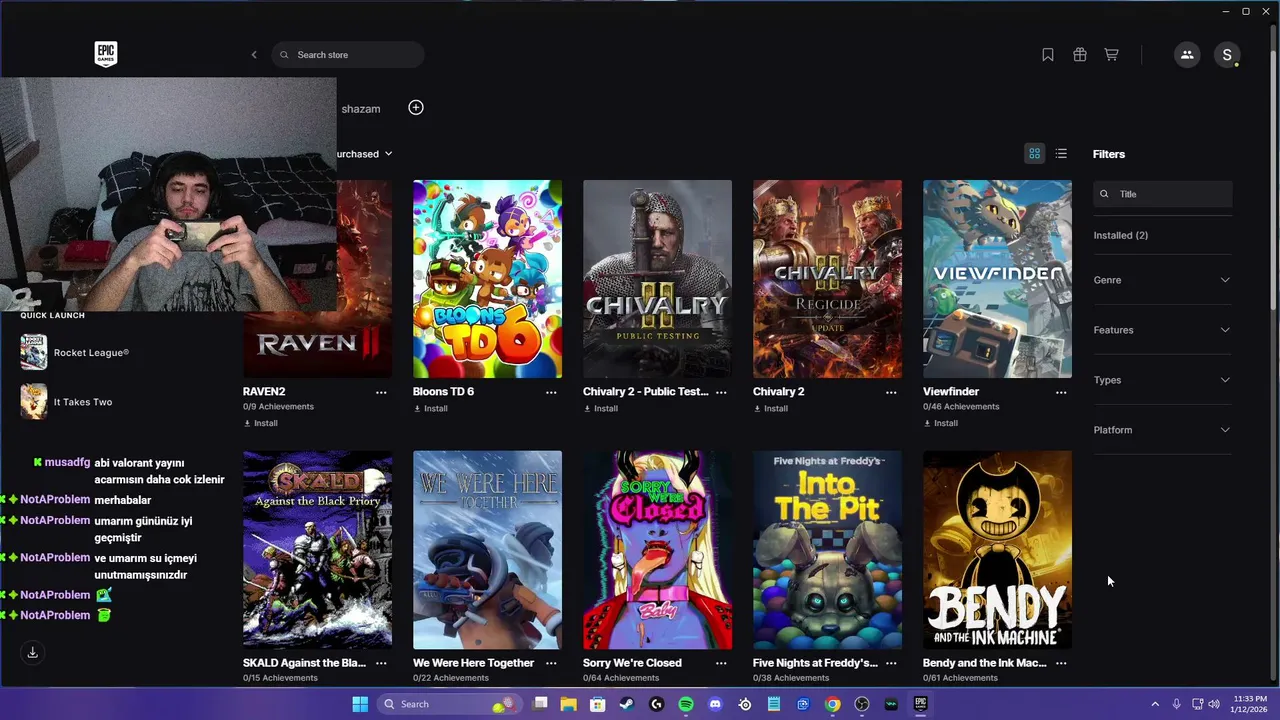The image size is (1280, 720).
Task: Expand the Genre filter
Action: 1162,280
